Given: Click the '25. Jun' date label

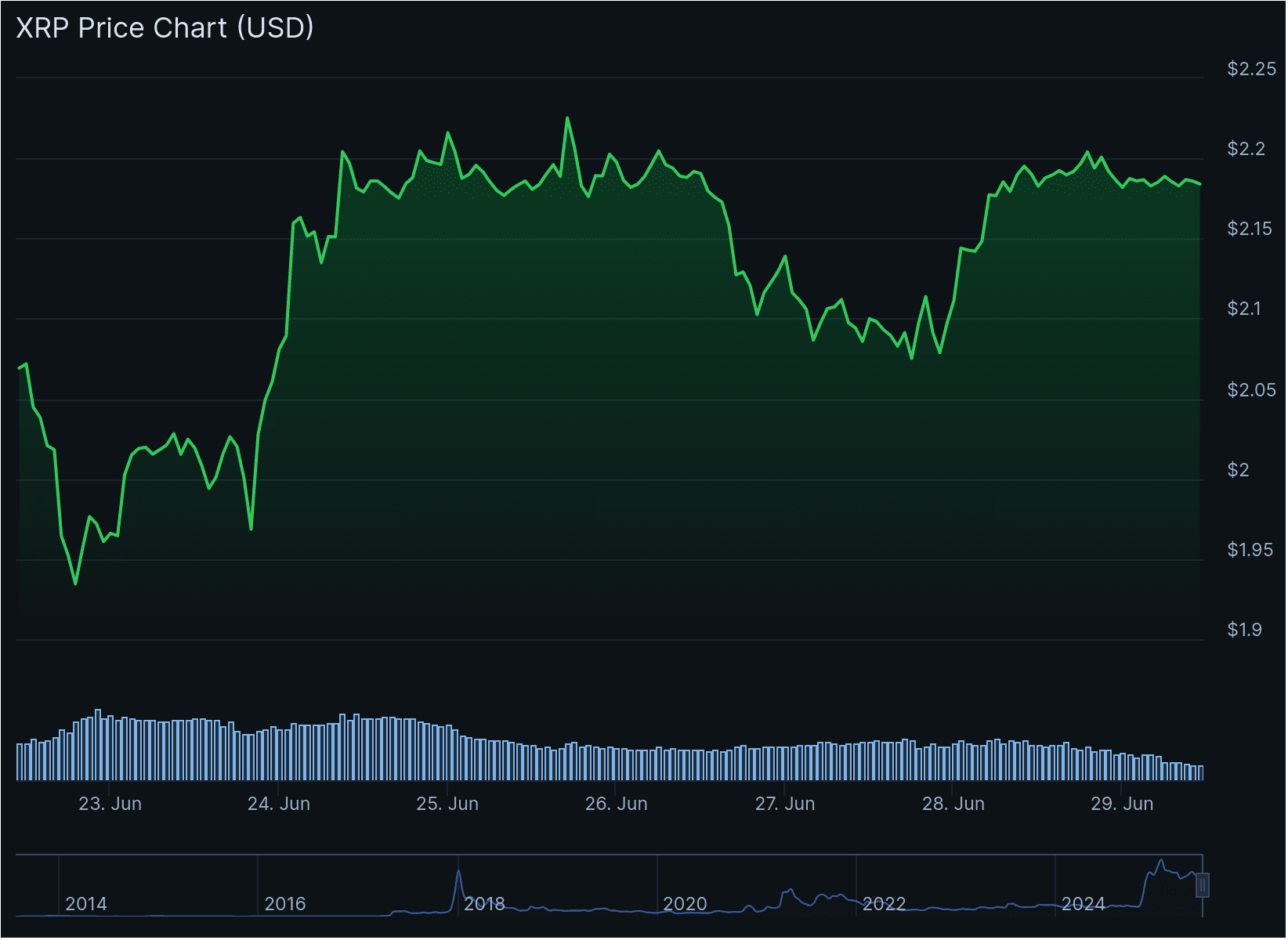Looking at the screenshot, I should 447,804.
